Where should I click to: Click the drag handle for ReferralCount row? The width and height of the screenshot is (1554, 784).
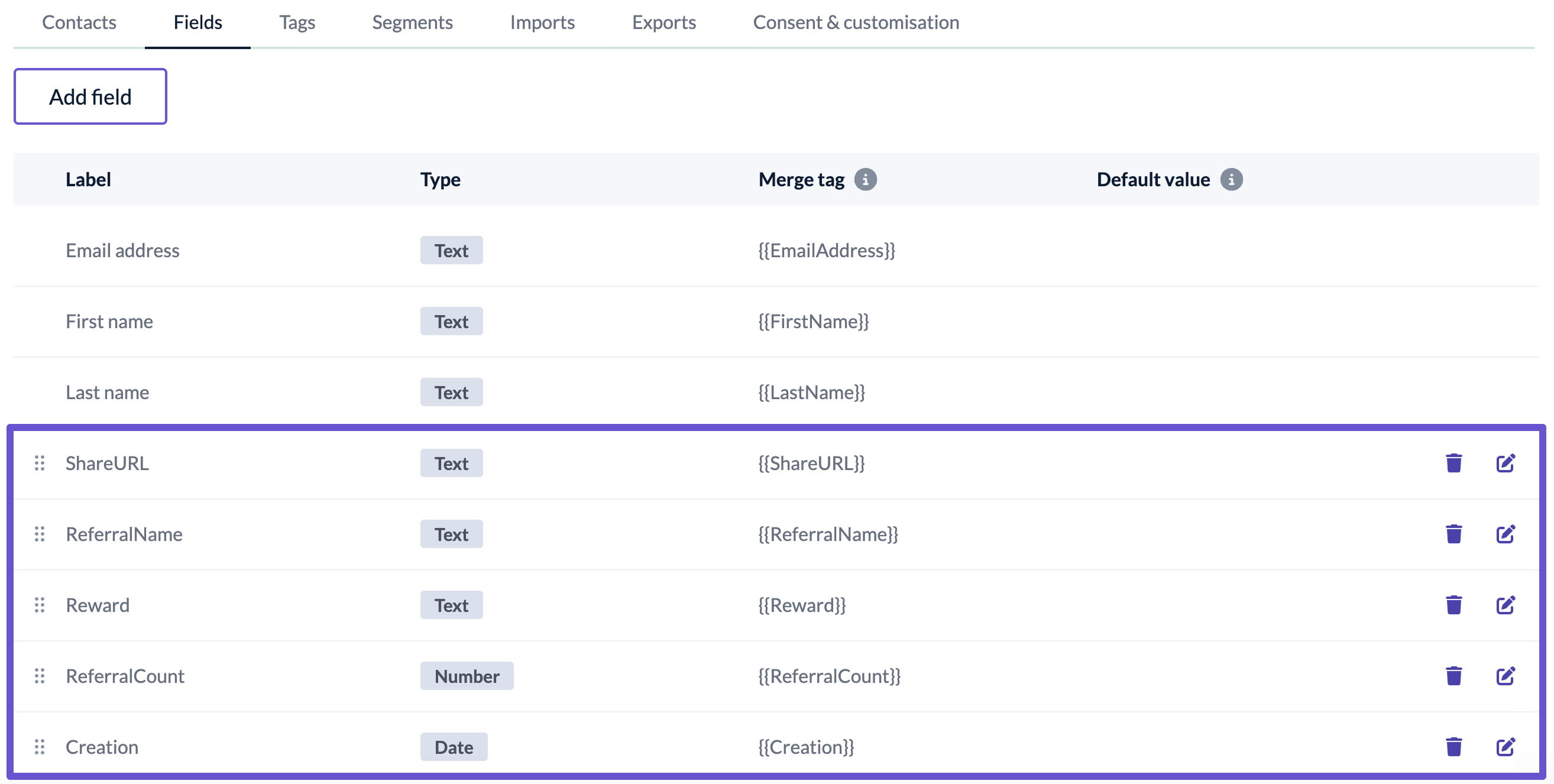[40, 676]
